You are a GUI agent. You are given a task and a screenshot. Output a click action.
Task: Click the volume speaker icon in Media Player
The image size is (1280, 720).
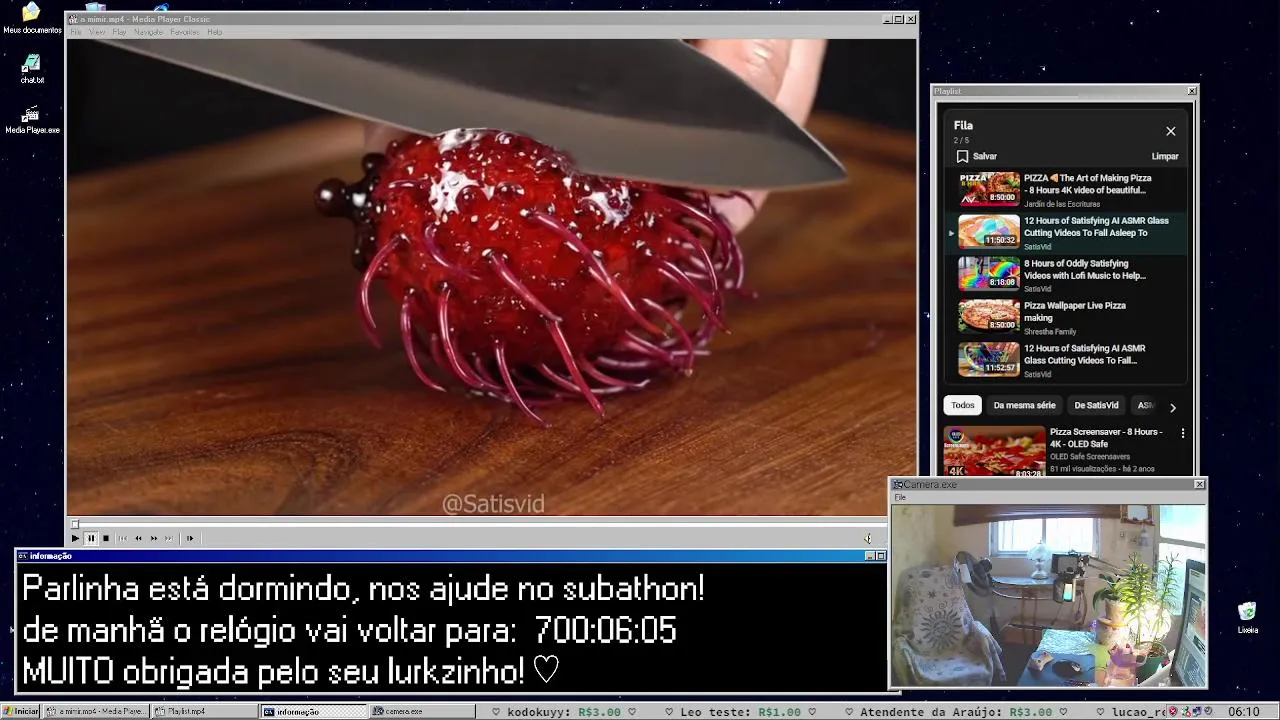click(x=868, y=538)
